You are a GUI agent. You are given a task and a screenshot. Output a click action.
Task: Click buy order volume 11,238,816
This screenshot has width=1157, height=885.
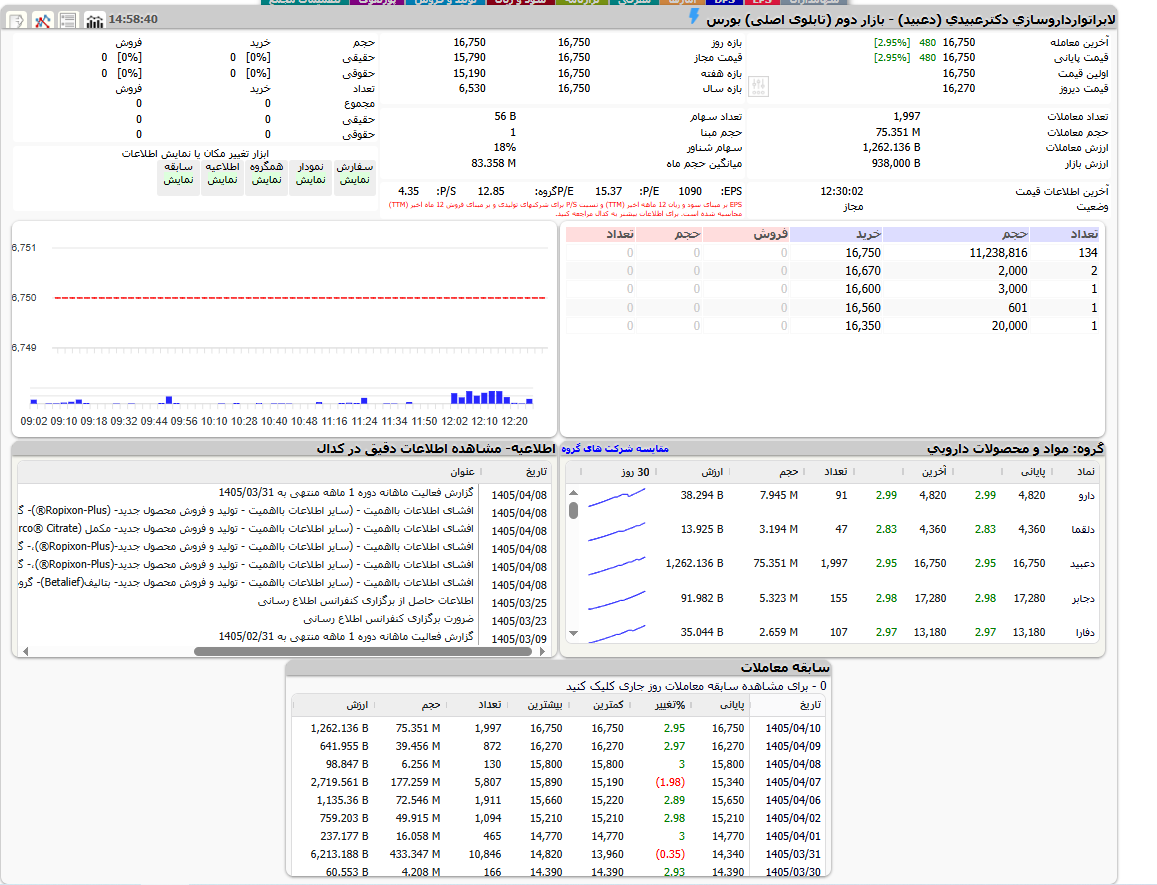coord(998,252)
